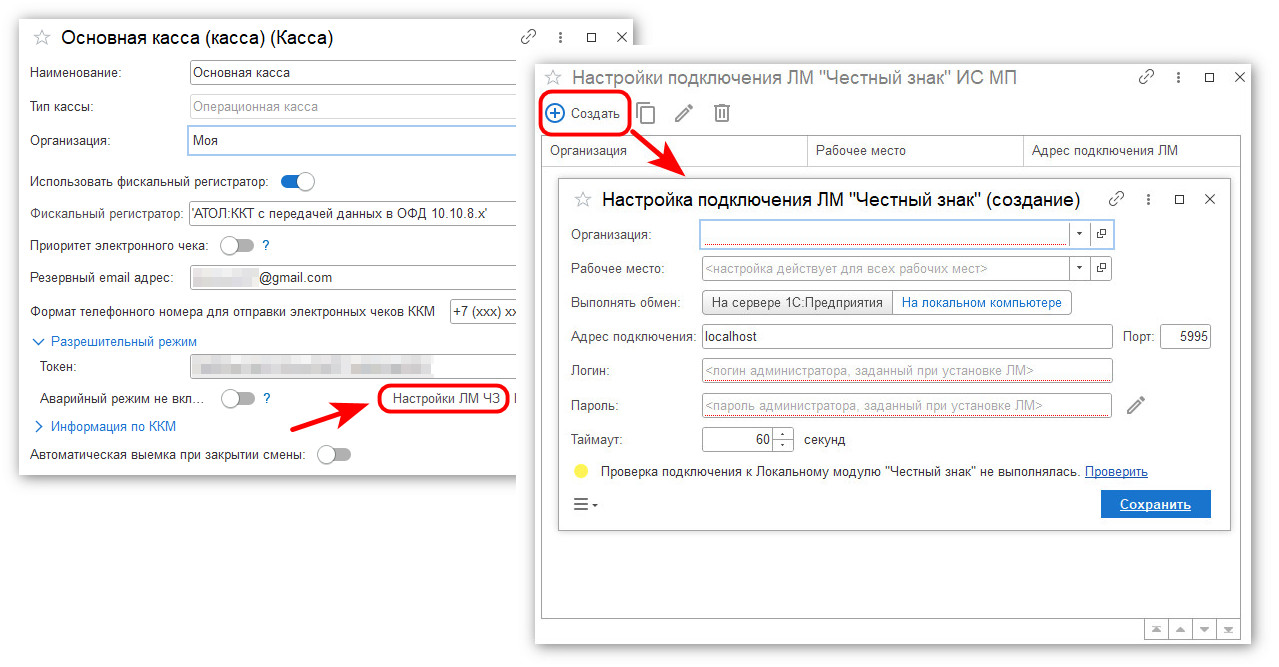Open Рабочее место selection form button
1279x667 pixels.
[1101, 268]
